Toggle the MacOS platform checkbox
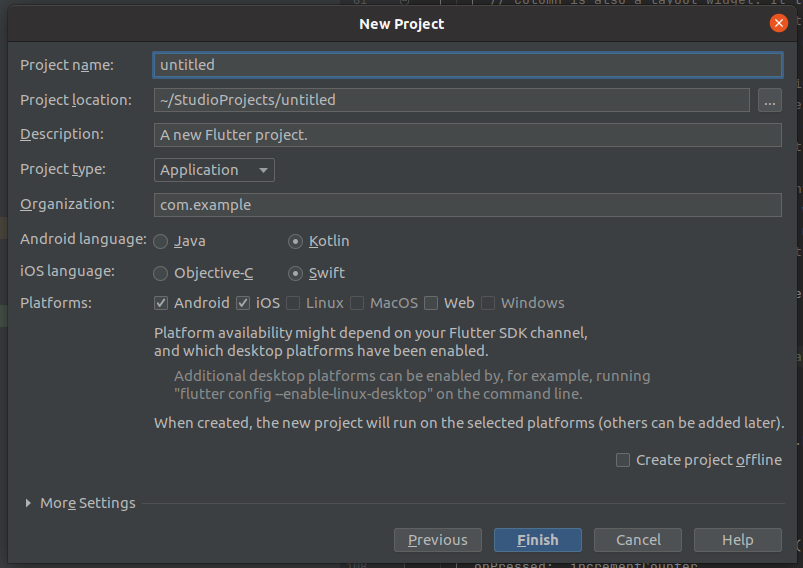The height and width of the screenshot is (568, 803). point(357,303)
